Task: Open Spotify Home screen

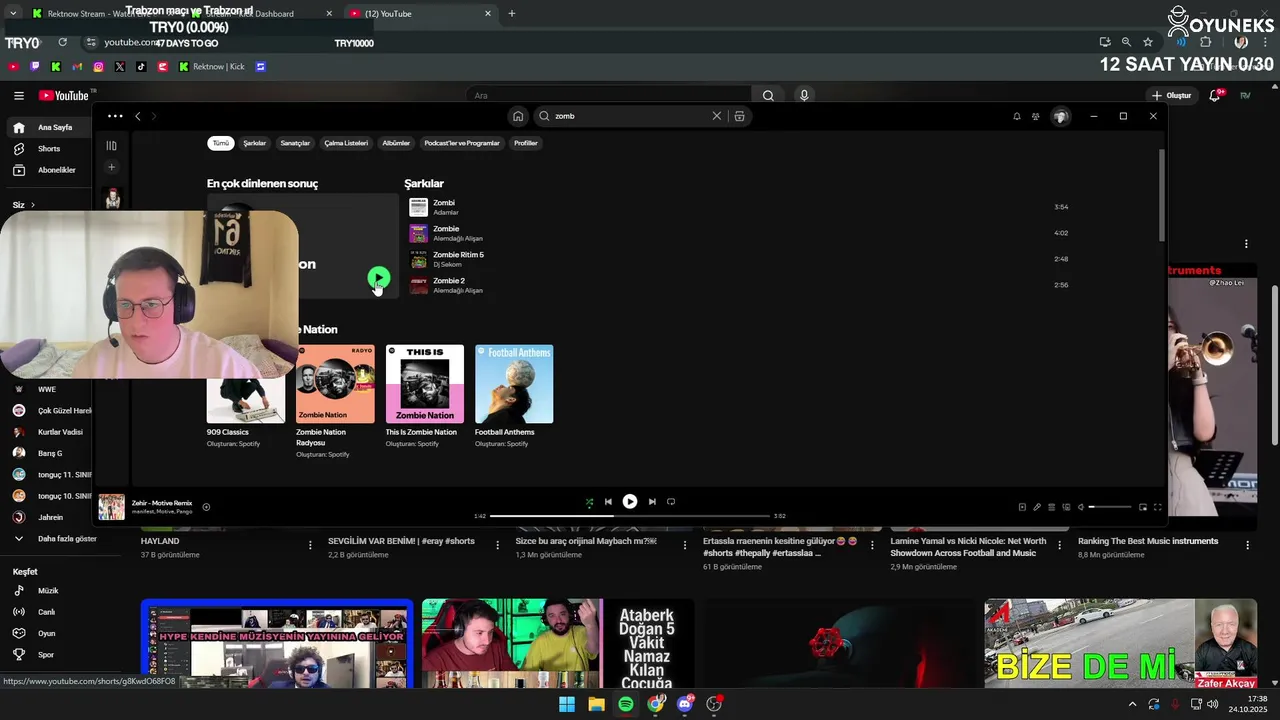Action: 518,116
